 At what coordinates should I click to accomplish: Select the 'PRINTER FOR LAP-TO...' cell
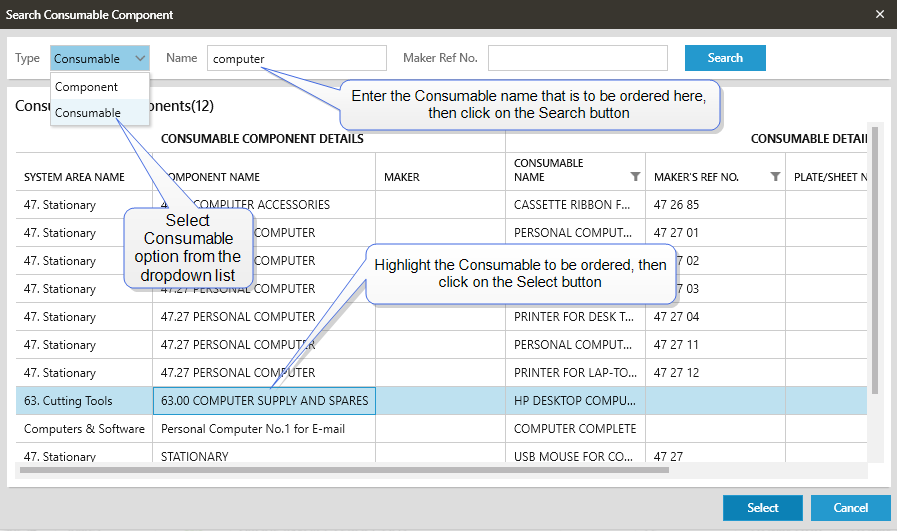[575, 373]
